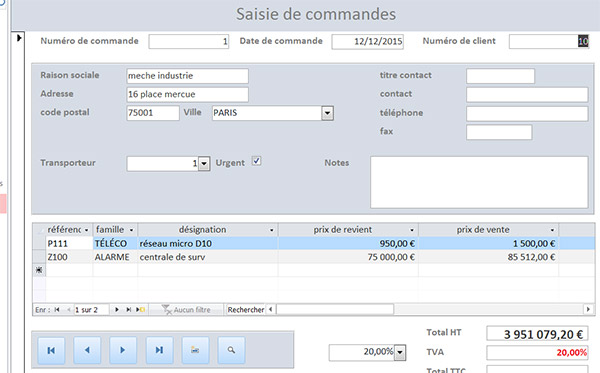Open prix de revient column filter arrow
Image resolution: width=600 pixels, height=373 pixels.
pyautogui.click(x=412, y=230)
